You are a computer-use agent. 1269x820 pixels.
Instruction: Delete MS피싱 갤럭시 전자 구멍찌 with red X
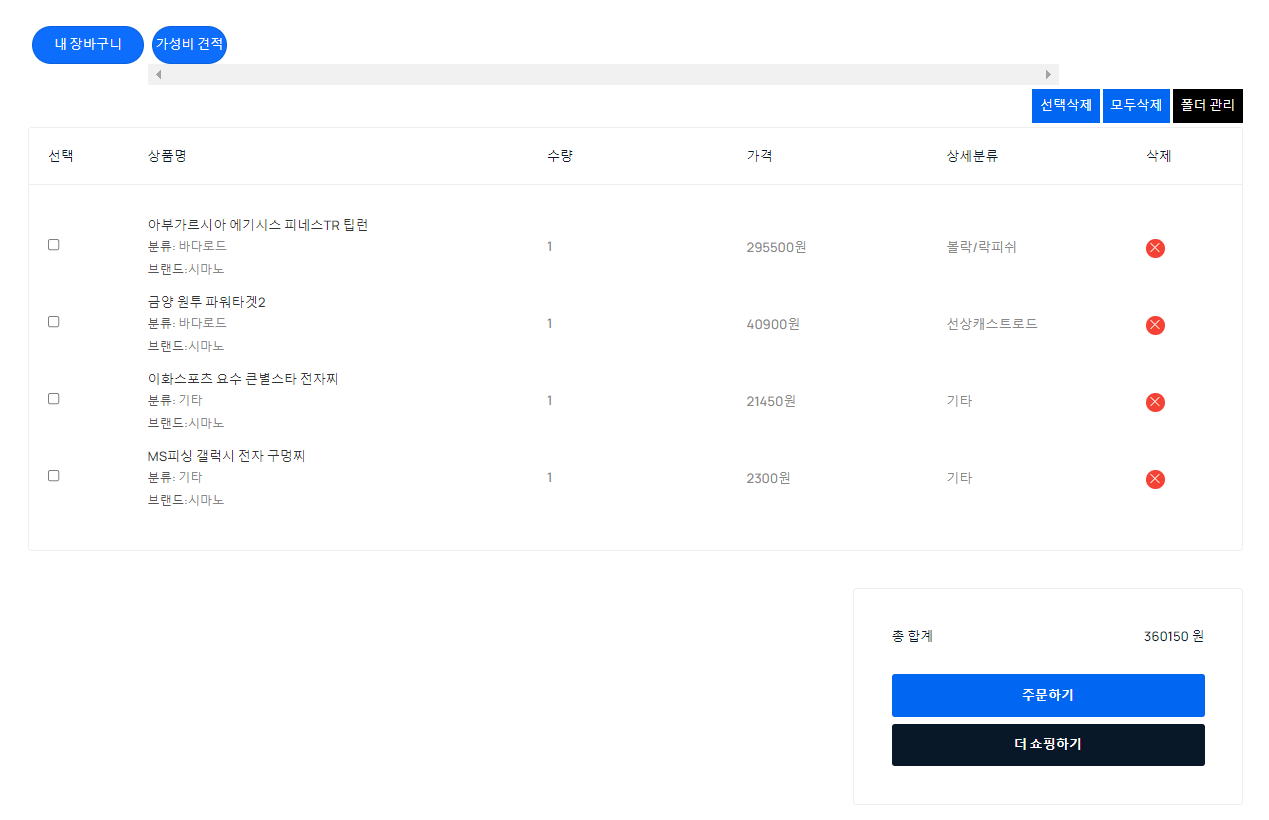tap(1155, 479)
